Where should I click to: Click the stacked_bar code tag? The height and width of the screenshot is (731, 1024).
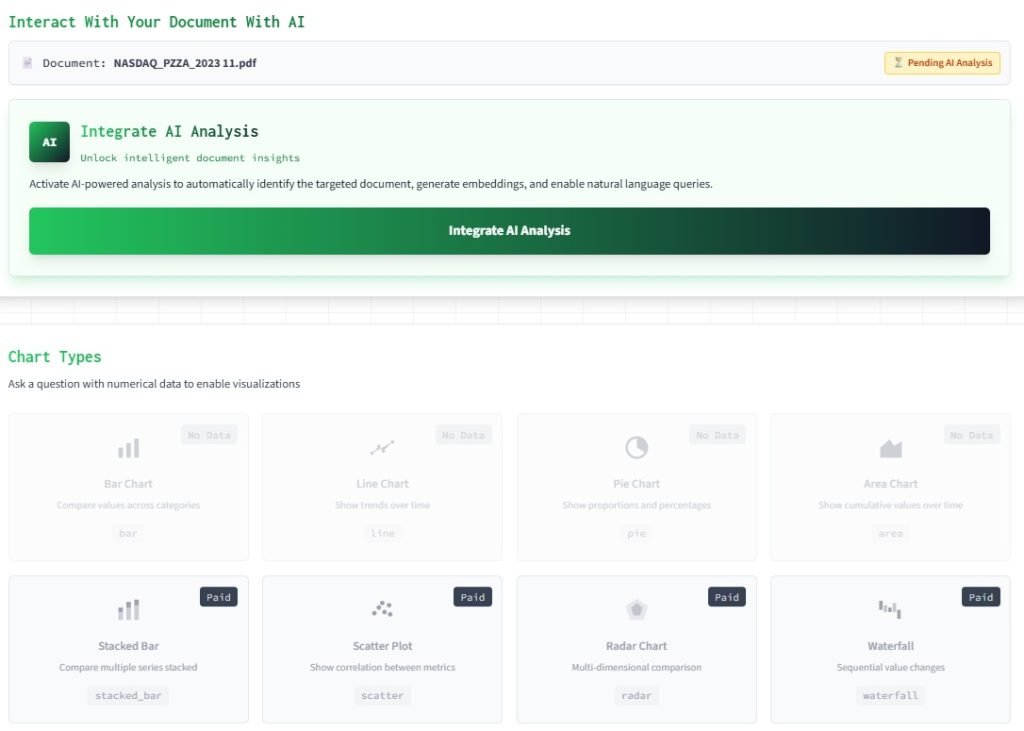coord(128,695)
